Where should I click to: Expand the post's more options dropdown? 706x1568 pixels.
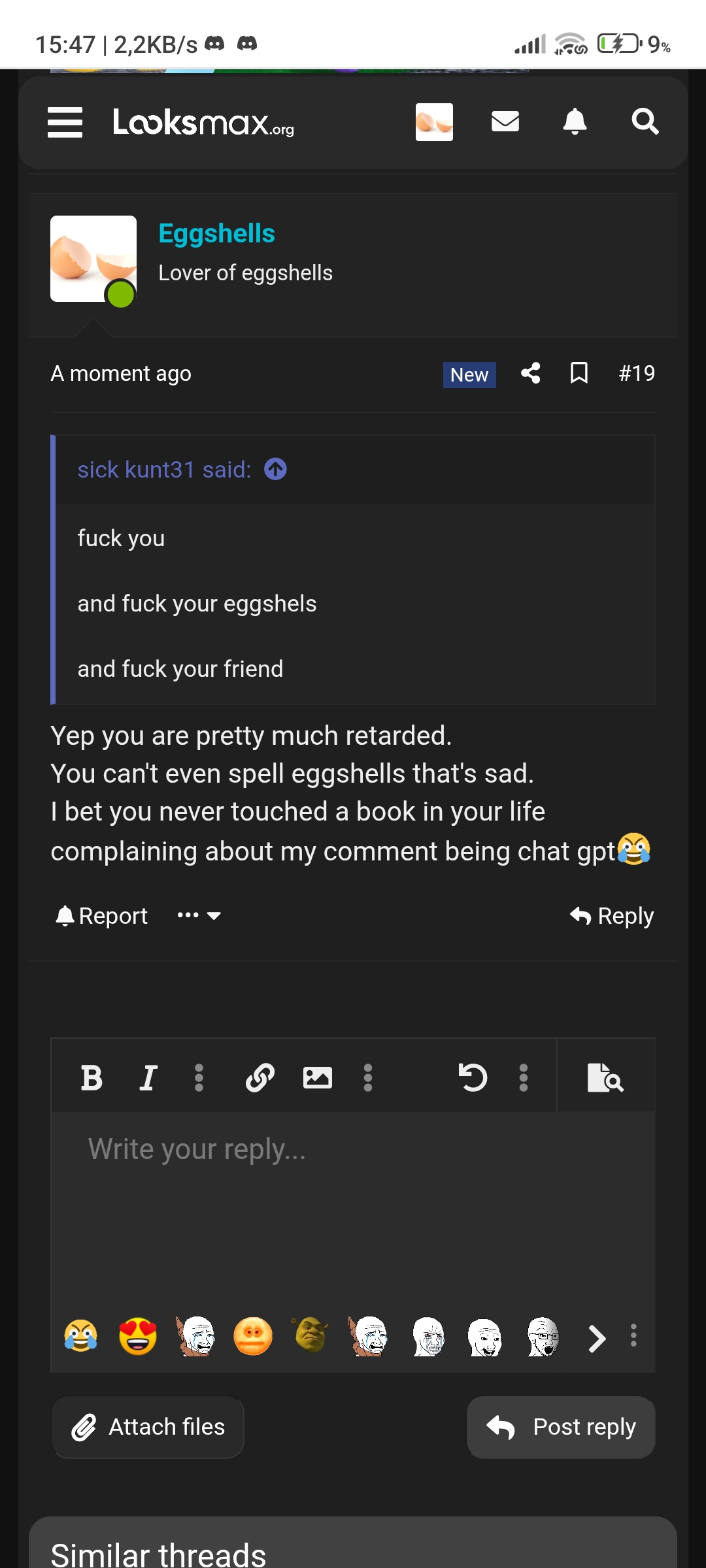pyautogui.click(x=199, y=915)
